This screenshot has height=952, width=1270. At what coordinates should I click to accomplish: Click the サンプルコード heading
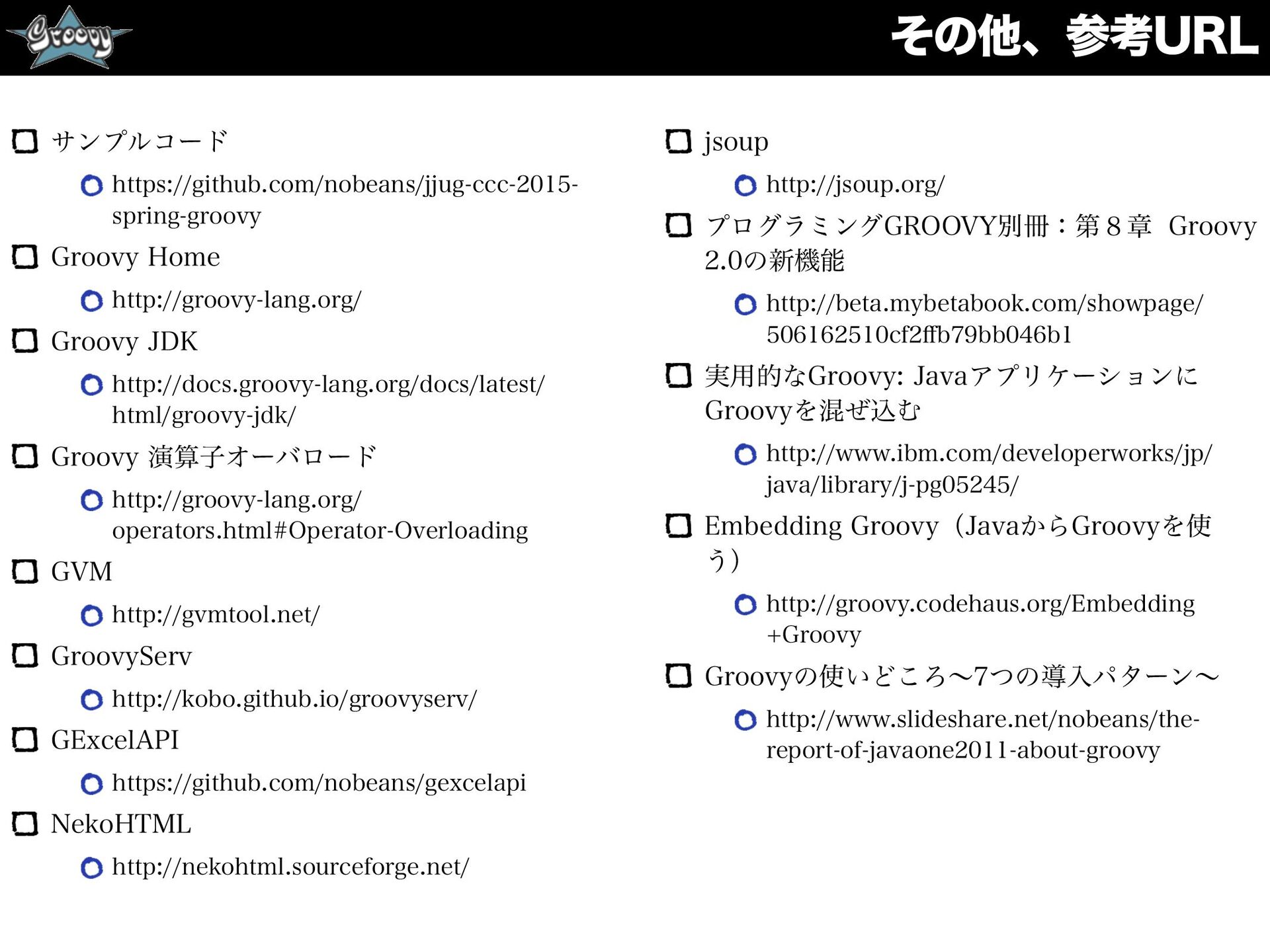click(x=140, y=141)
